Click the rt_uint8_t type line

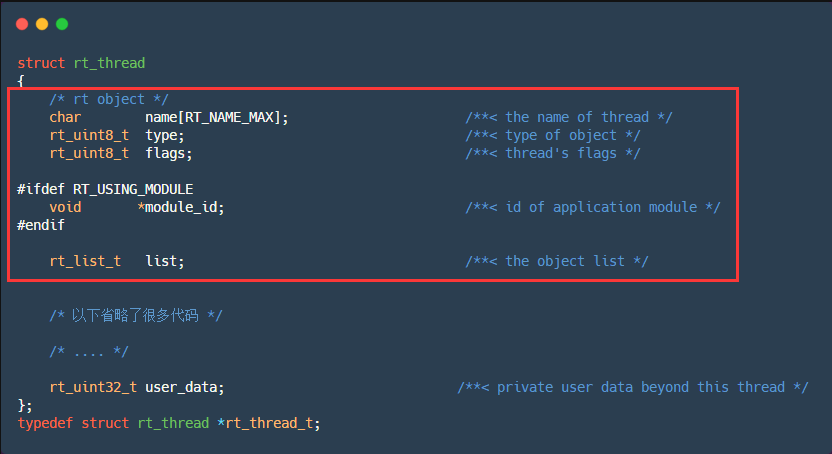coord(116,135)
